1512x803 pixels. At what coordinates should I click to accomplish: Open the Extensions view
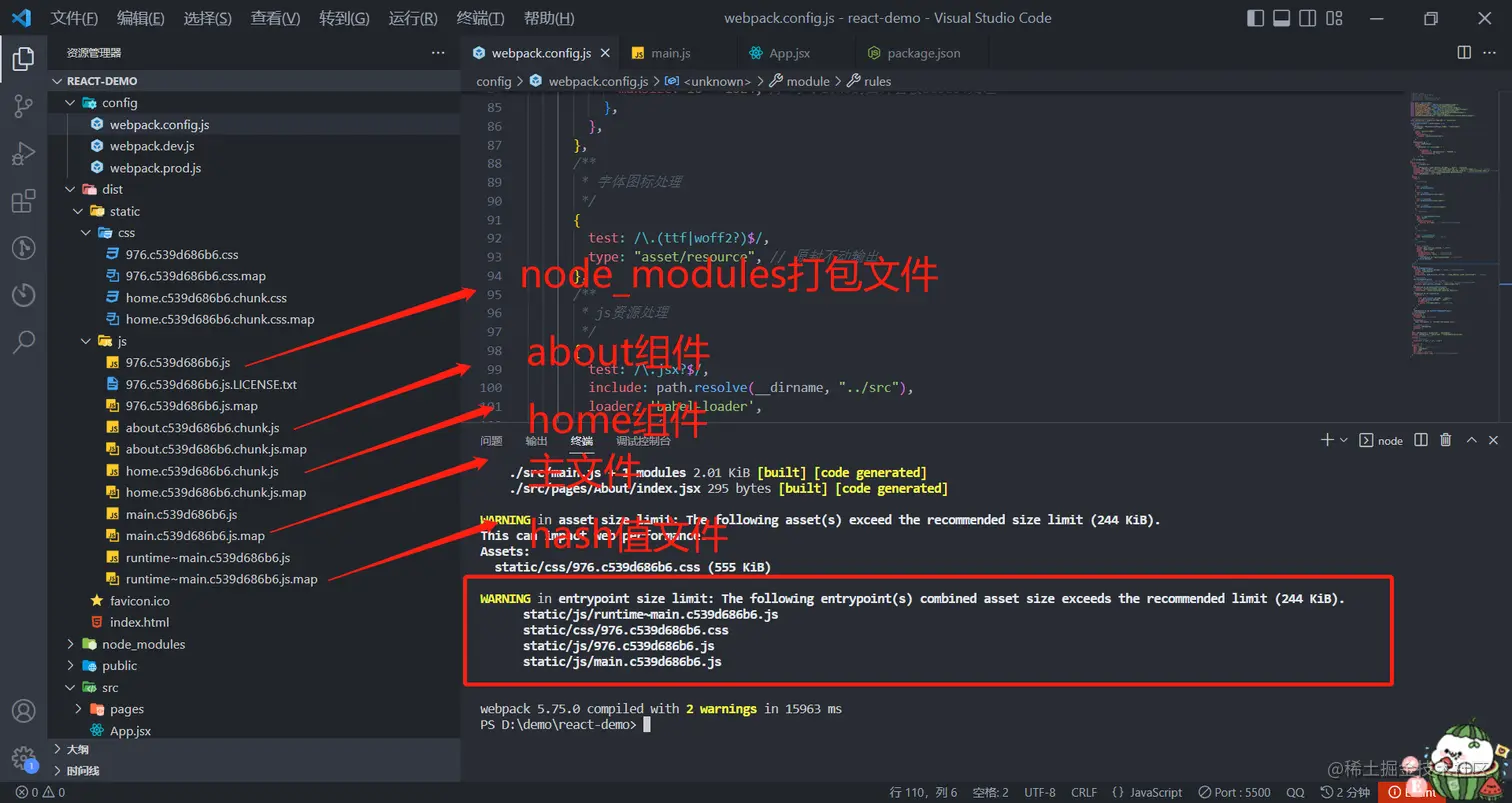click(23, 202)
